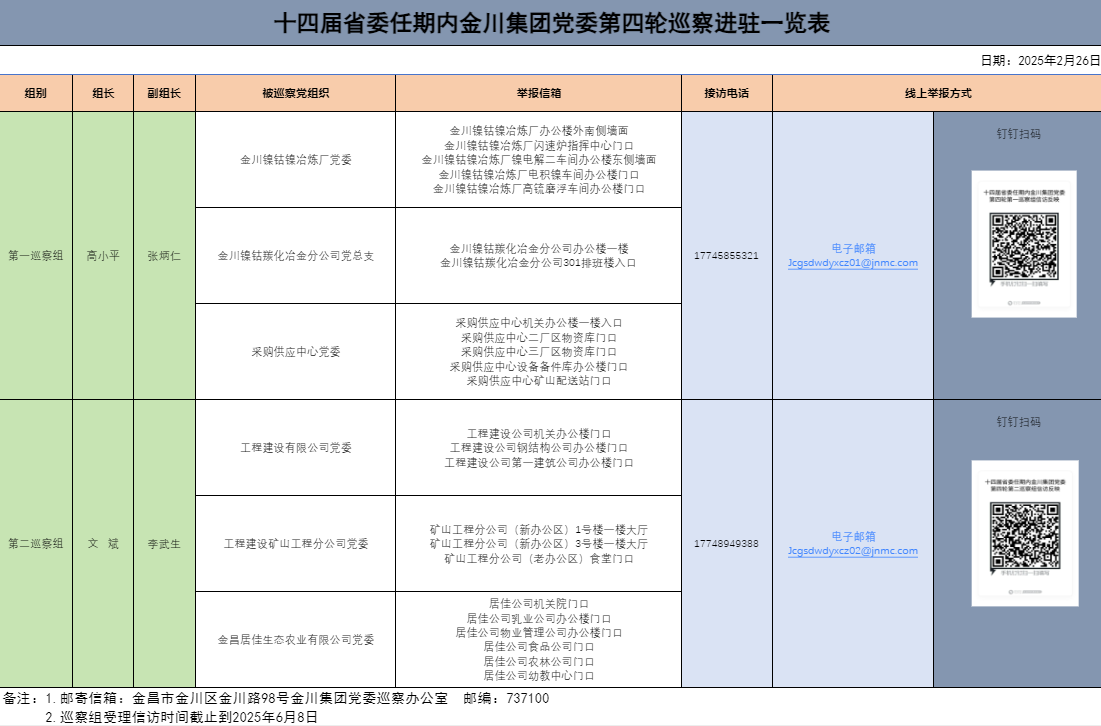Viewport: 1101px width, 726px height.
Task: Click the 举报信箱 column header
Action: (539, 93)
